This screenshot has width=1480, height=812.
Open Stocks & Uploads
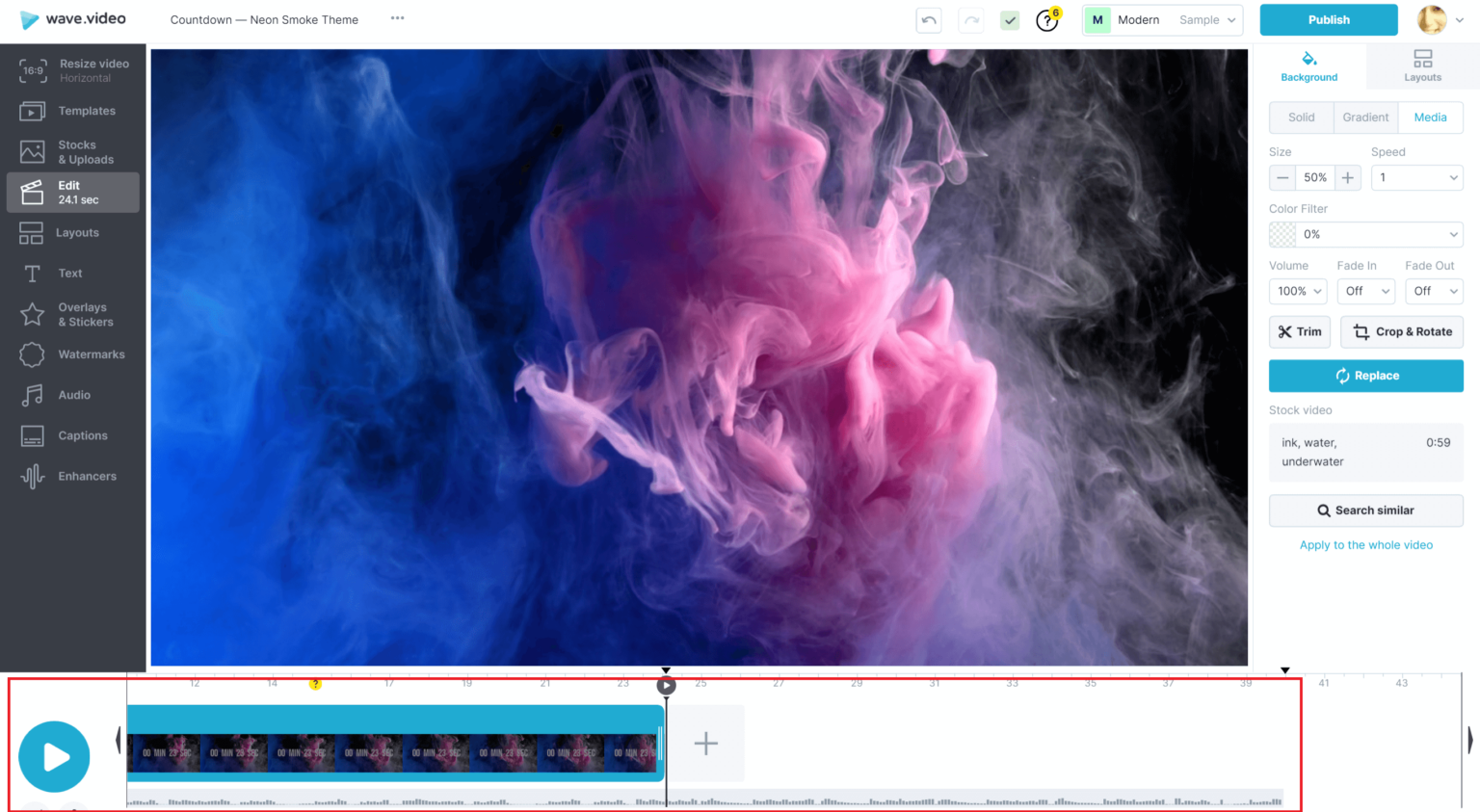click(72, 151)
